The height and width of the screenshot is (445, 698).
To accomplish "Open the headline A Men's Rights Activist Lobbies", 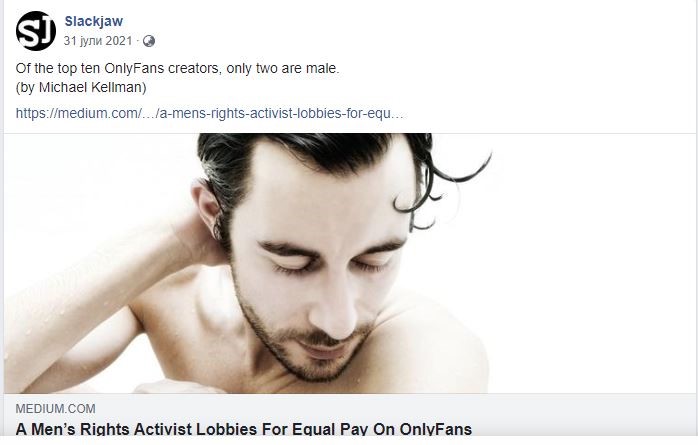I will (x=244, y=429).
